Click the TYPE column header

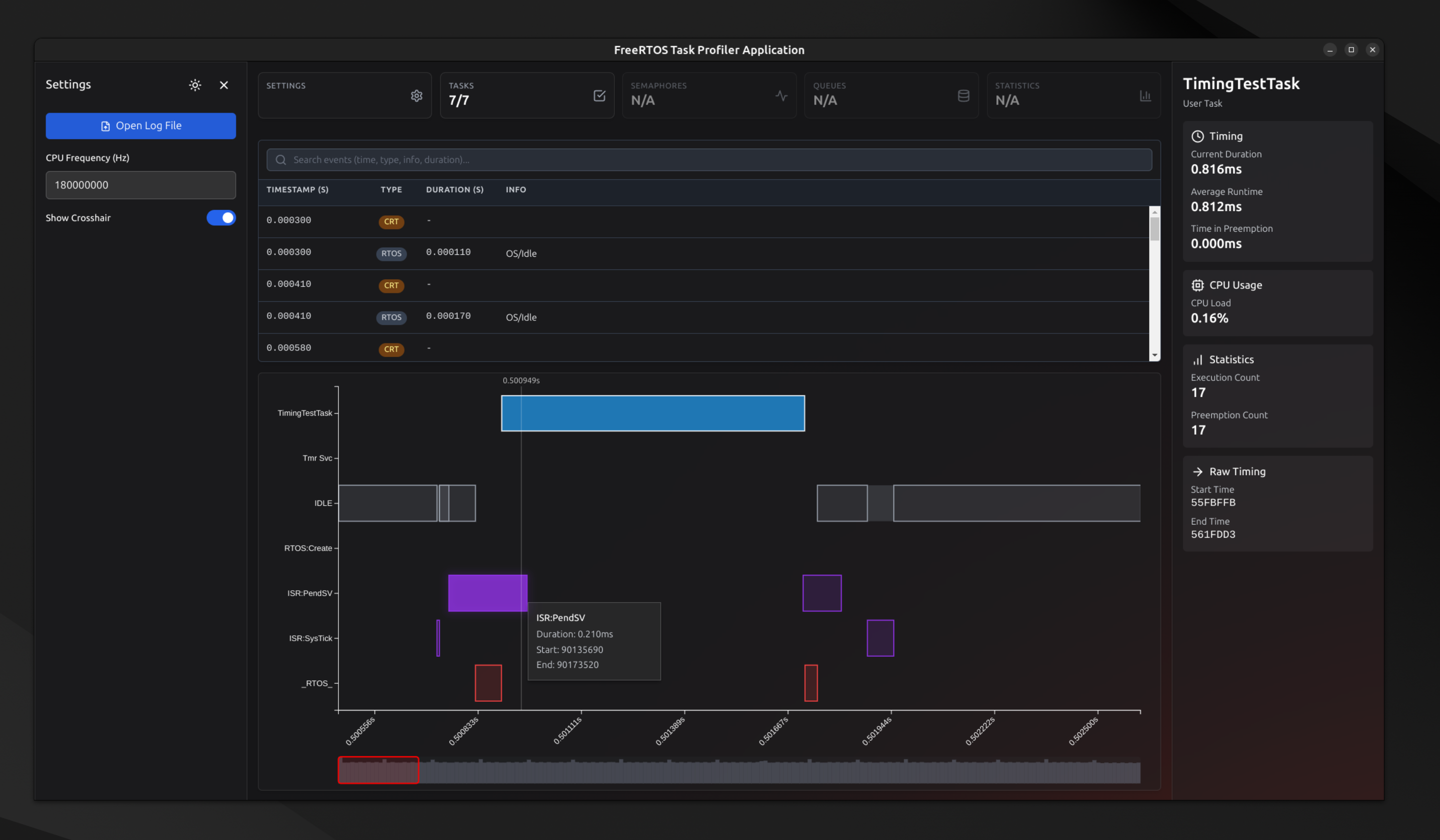point(392,190)
